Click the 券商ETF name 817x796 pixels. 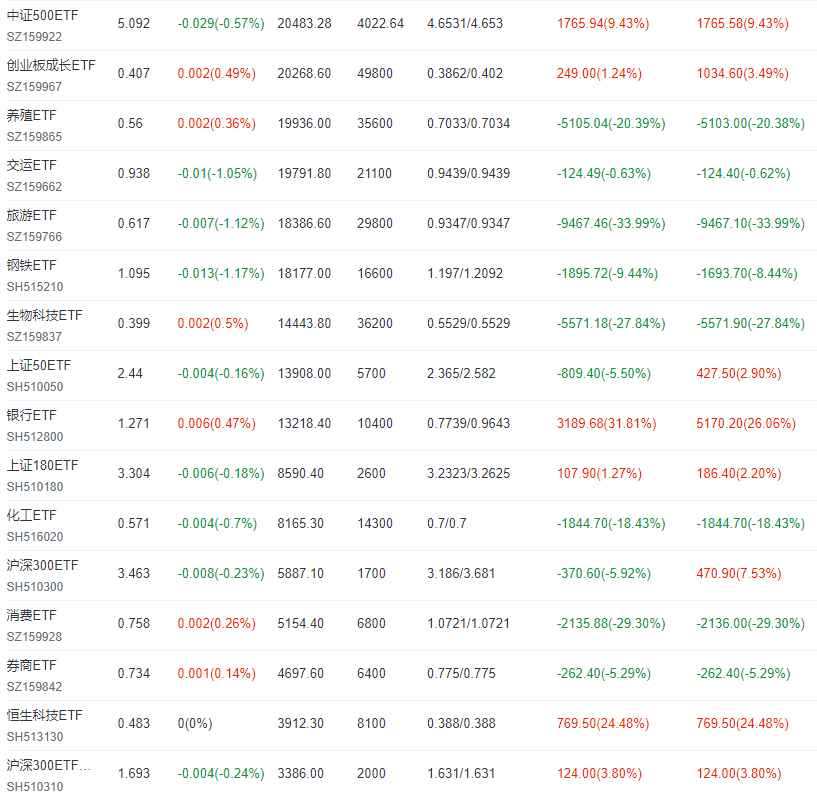31,666
